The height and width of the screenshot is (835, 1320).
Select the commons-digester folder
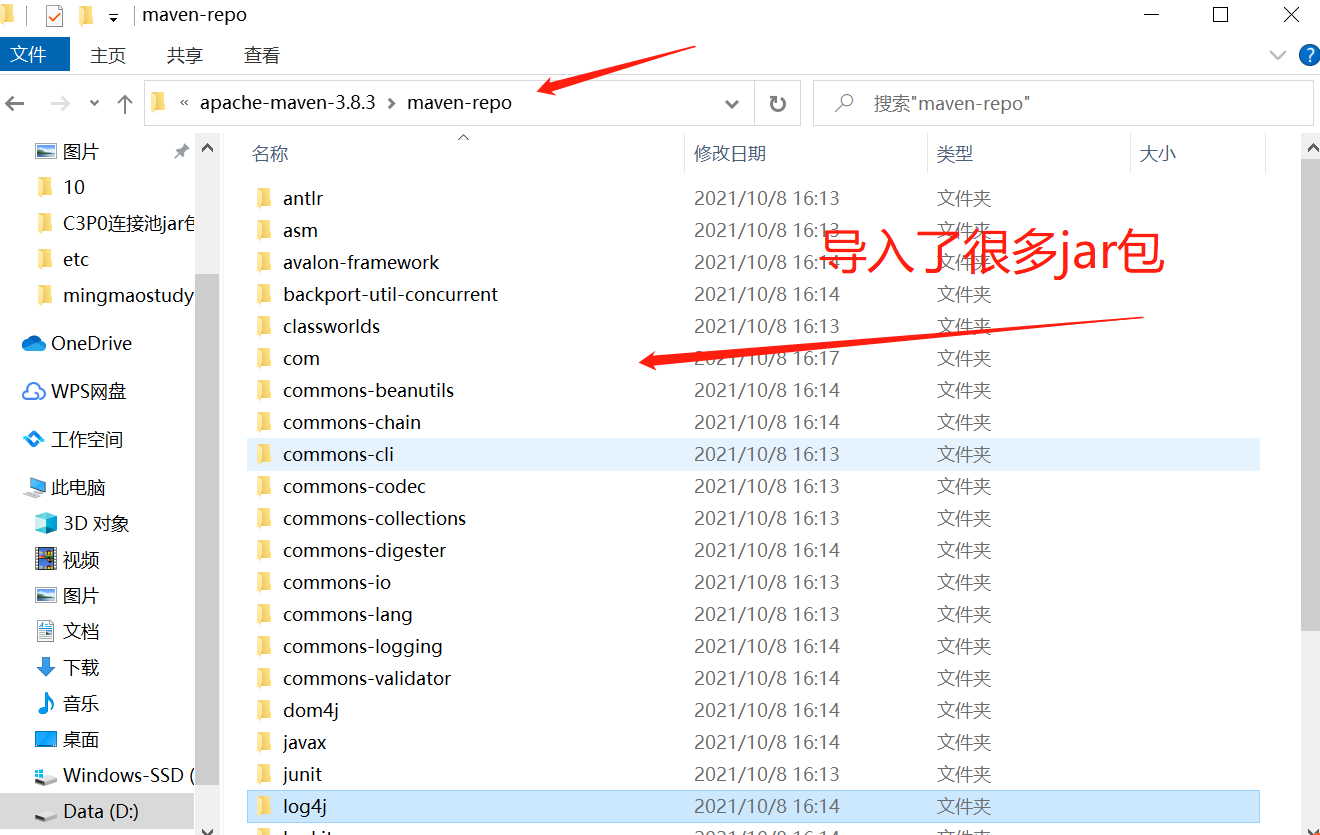coord(753,550)
